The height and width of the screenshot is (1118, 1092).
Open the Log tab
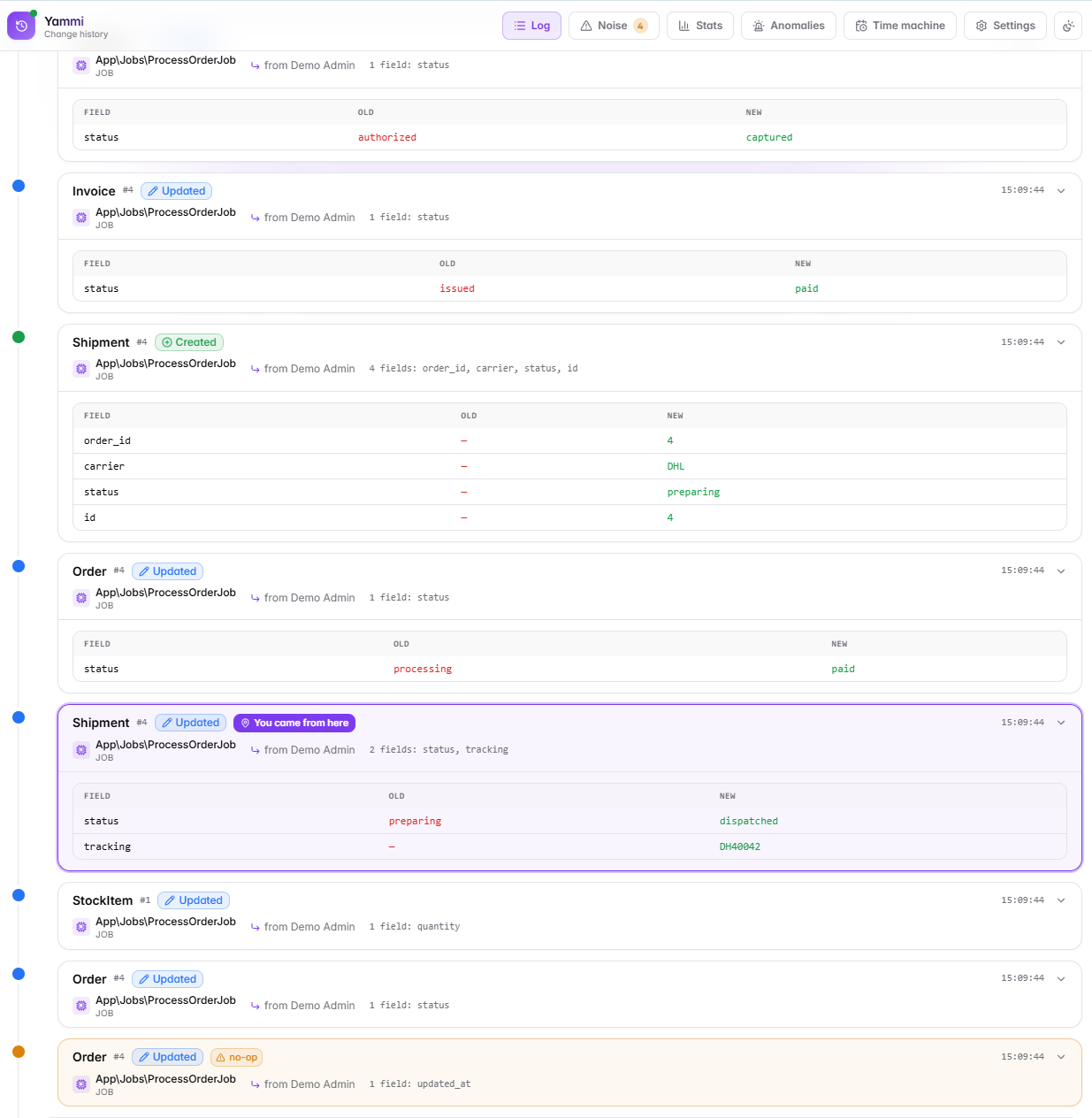(x=531, y=26)
